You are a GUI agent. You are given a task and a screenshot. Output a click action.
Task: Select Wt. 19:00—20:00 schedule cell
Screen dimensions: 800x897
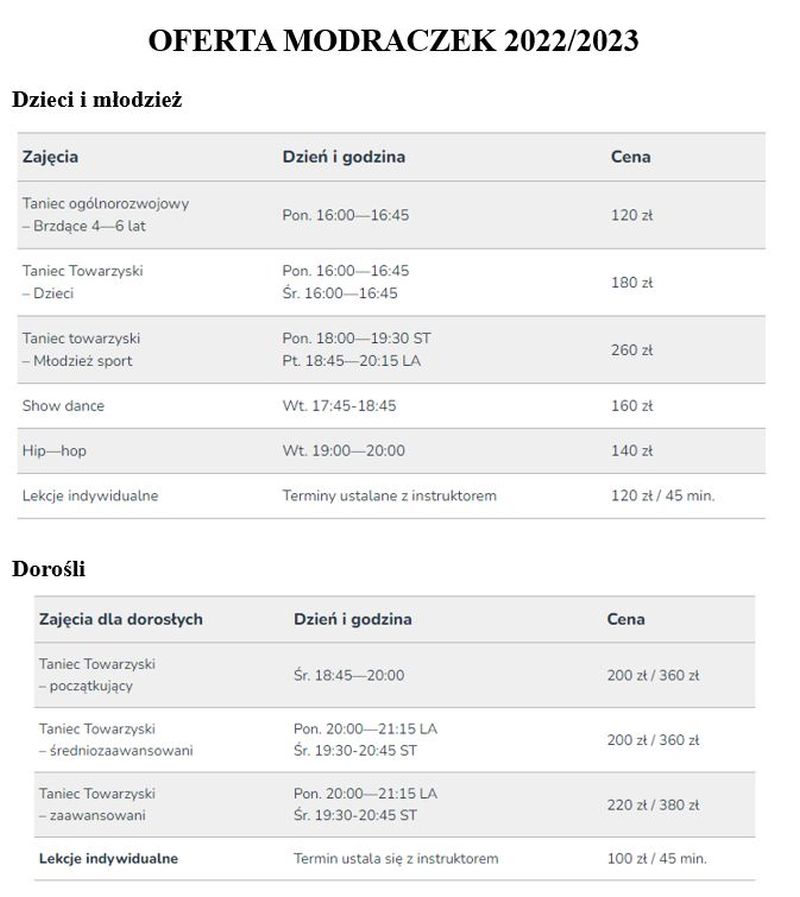[343, 451]
